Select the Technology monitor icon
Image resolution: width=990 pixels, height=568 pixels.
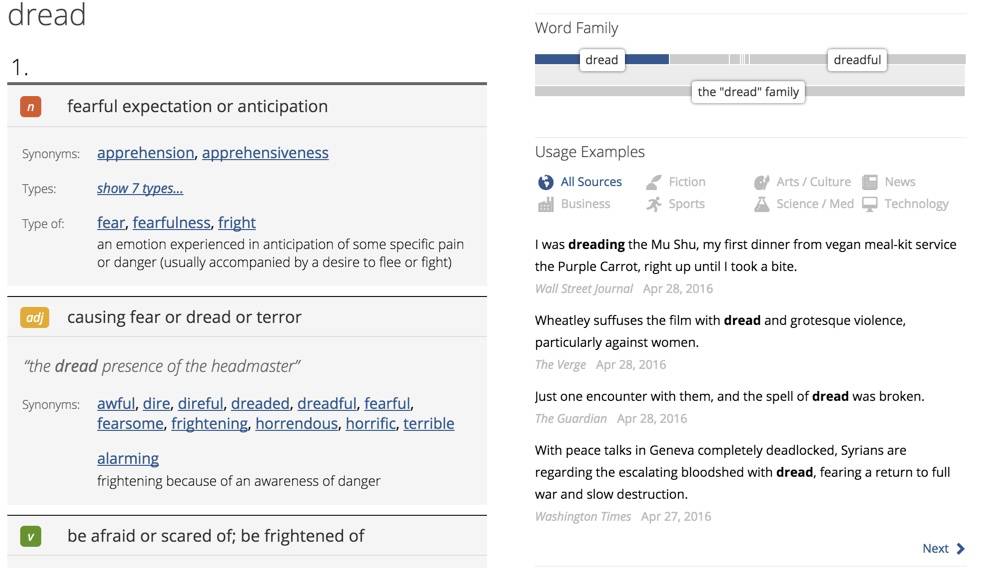coord(870,204)
